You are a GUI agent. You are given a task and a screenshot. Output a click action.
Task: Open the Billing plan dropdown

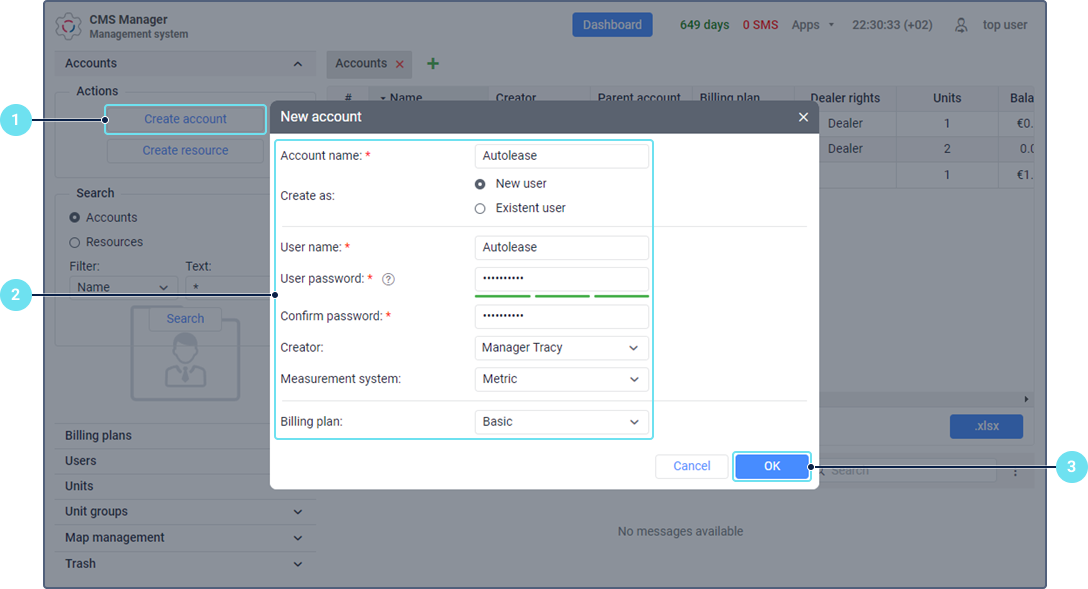point(561,422)
